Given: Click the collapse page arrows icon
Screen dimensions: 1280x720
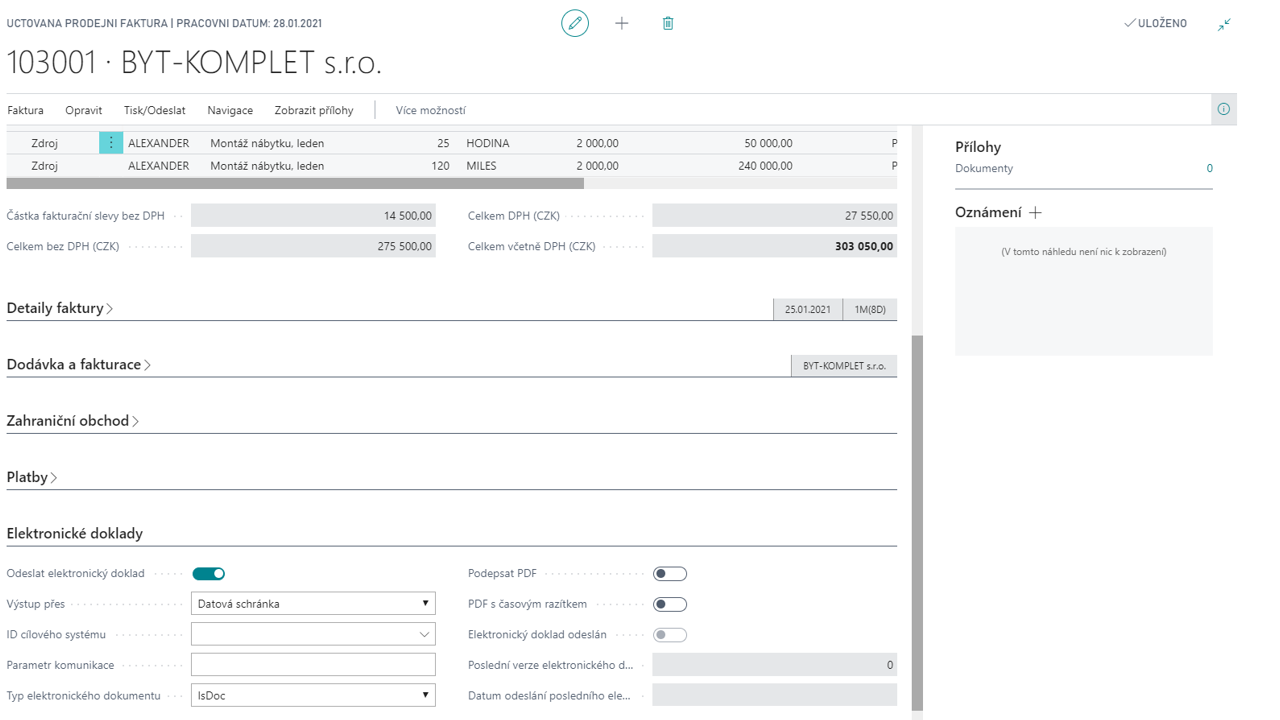Looking at the screenshot, I should pyautogui.click(x=1224, y=24).
